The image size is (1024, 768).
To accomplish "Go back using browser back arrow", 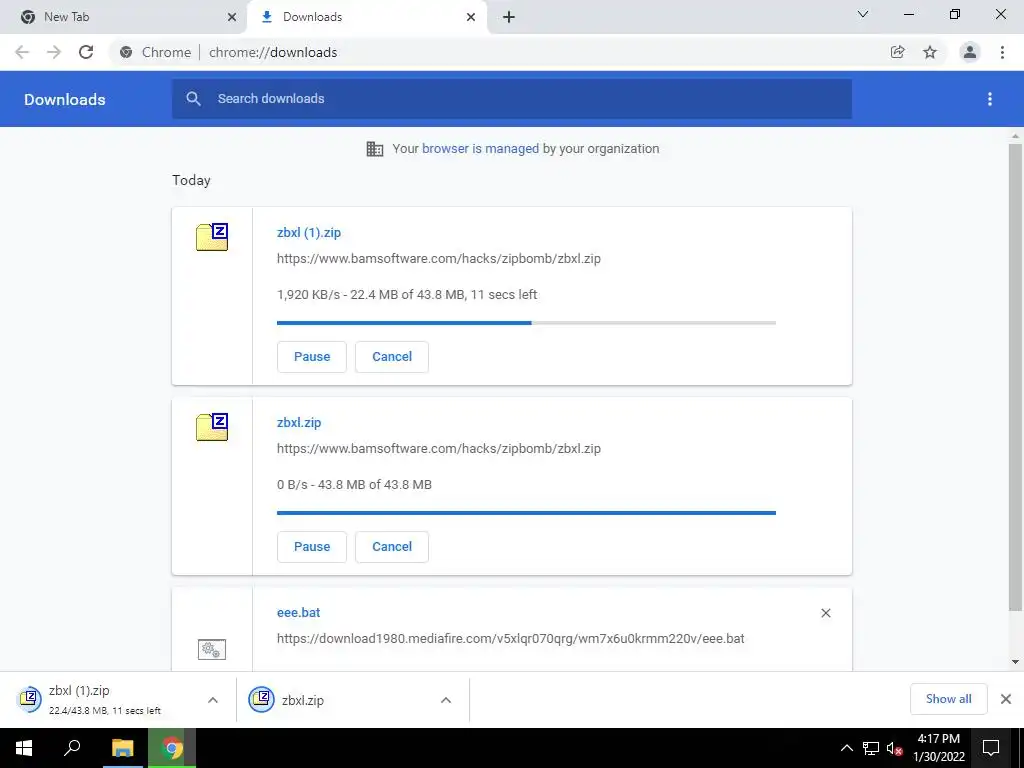I will [x=22, y=52].
